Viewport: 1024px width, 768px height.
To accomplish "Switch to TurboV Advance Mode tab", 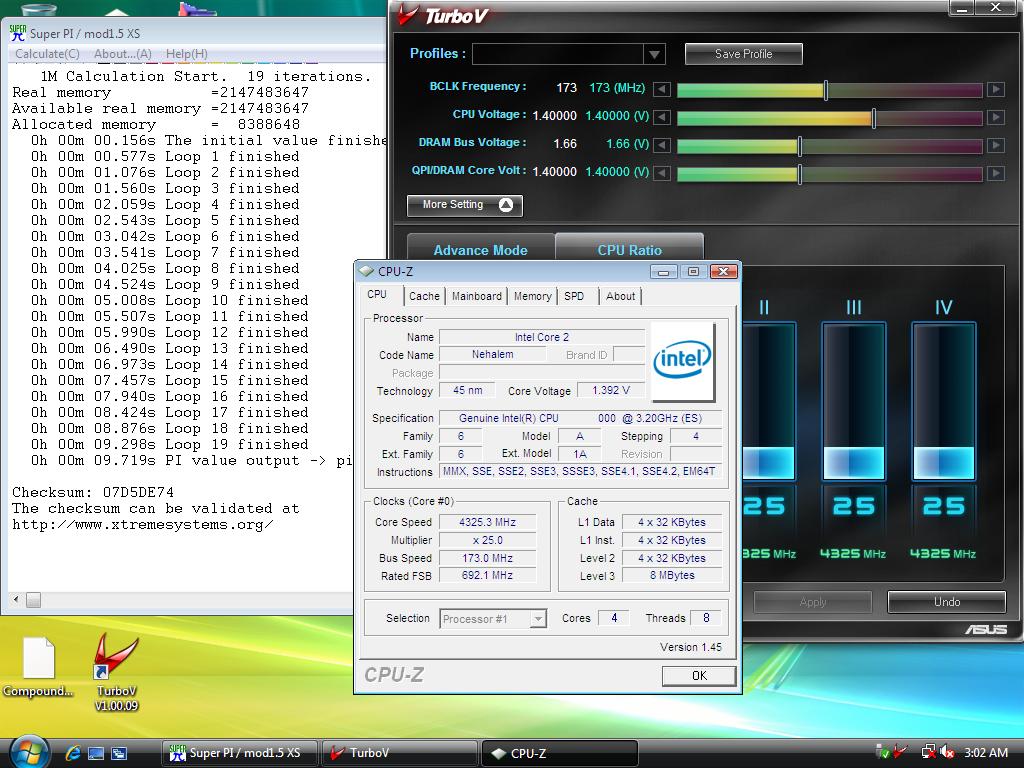I will [481, 249].
